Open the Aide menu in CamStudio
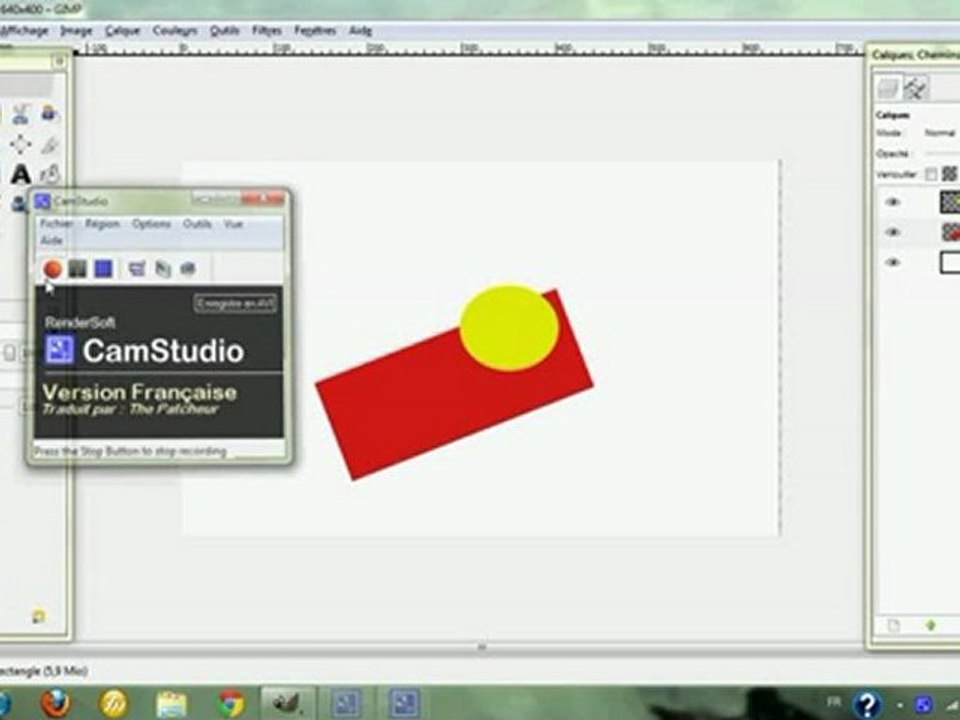The image size is (960, 720). (52, 241)
